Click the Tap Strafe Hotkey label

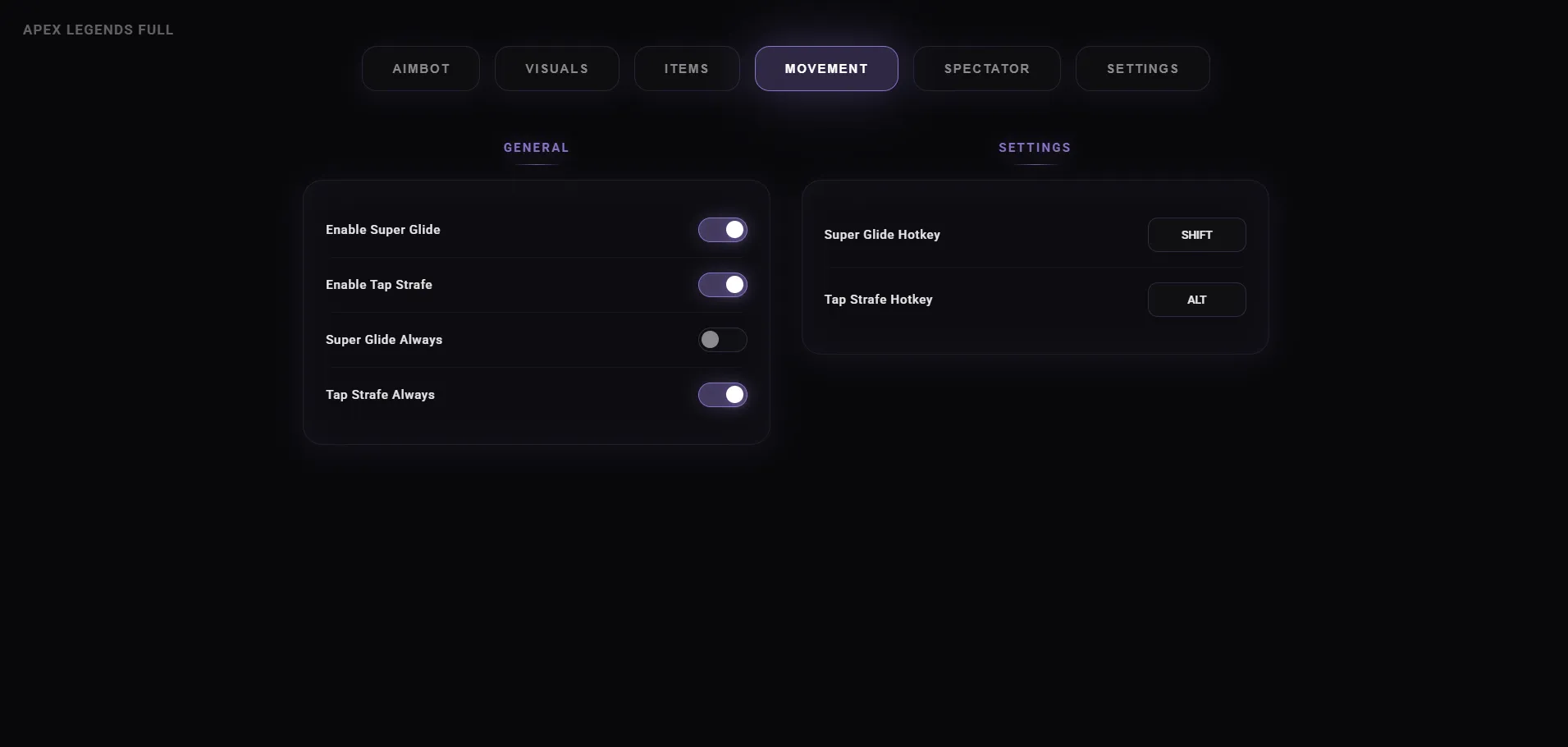click(878, 300)
